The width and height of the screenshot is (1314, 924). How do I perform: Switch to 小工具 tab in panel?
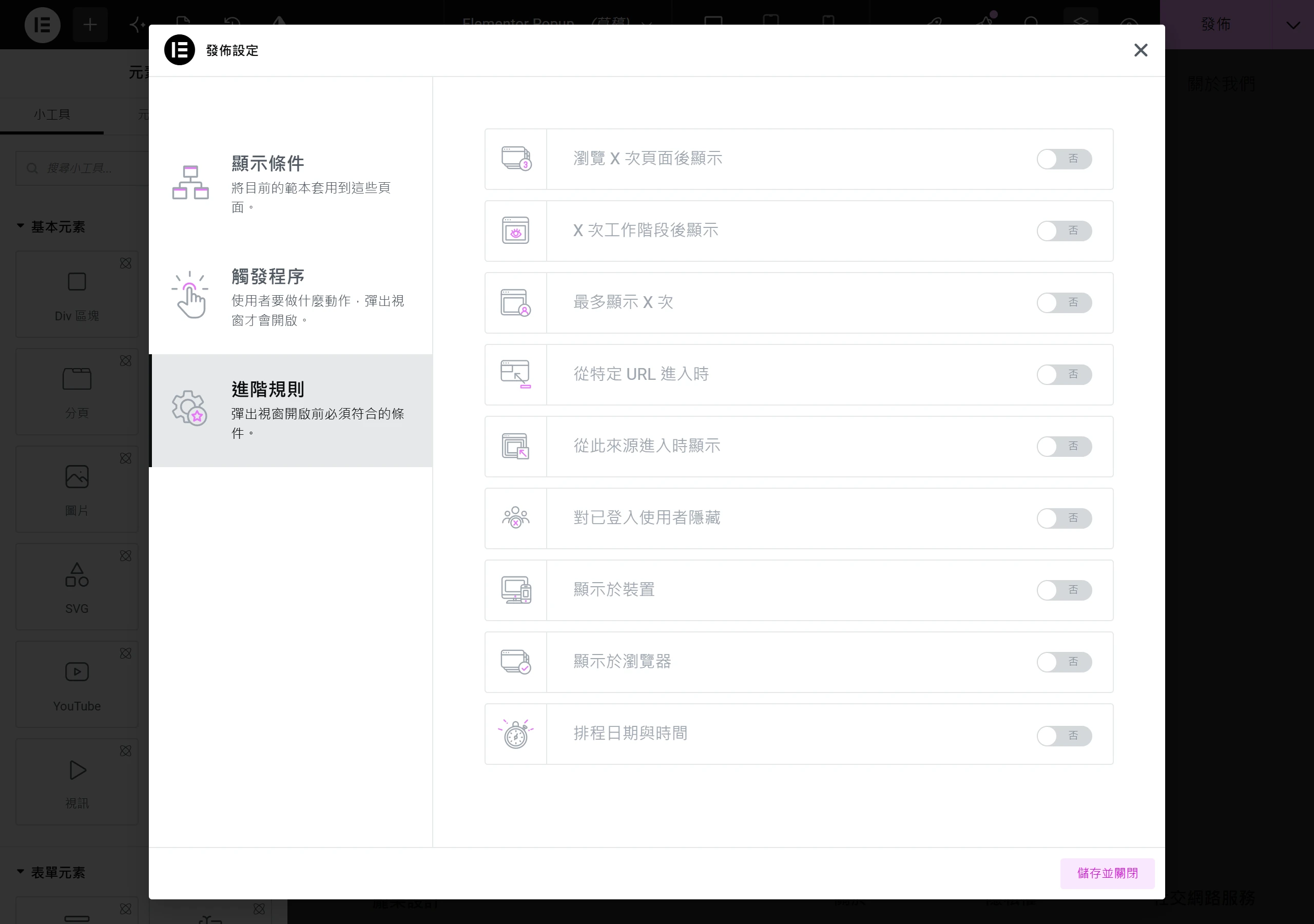[x=52, y=114]
